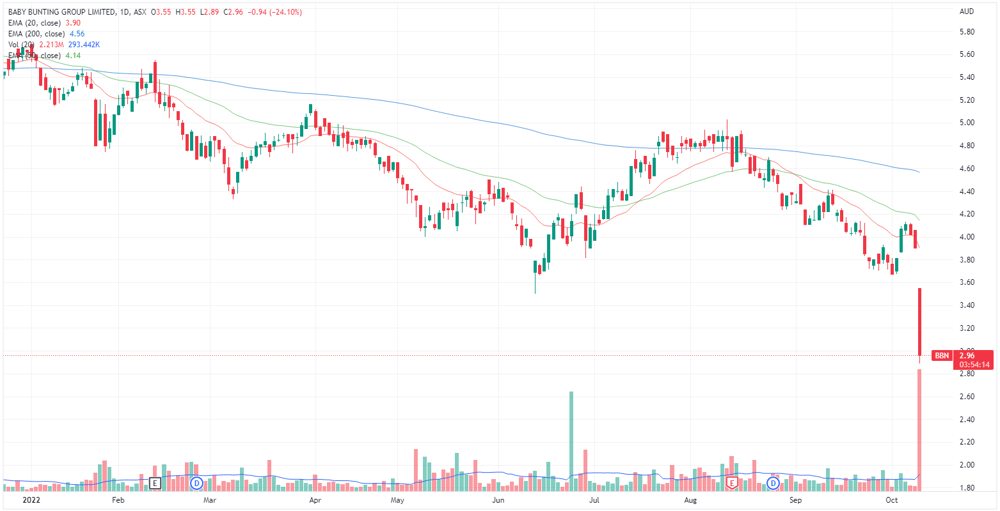Click the 03:54:14 countdown timer
The image size is (1000, 511).
click(973, 365)
